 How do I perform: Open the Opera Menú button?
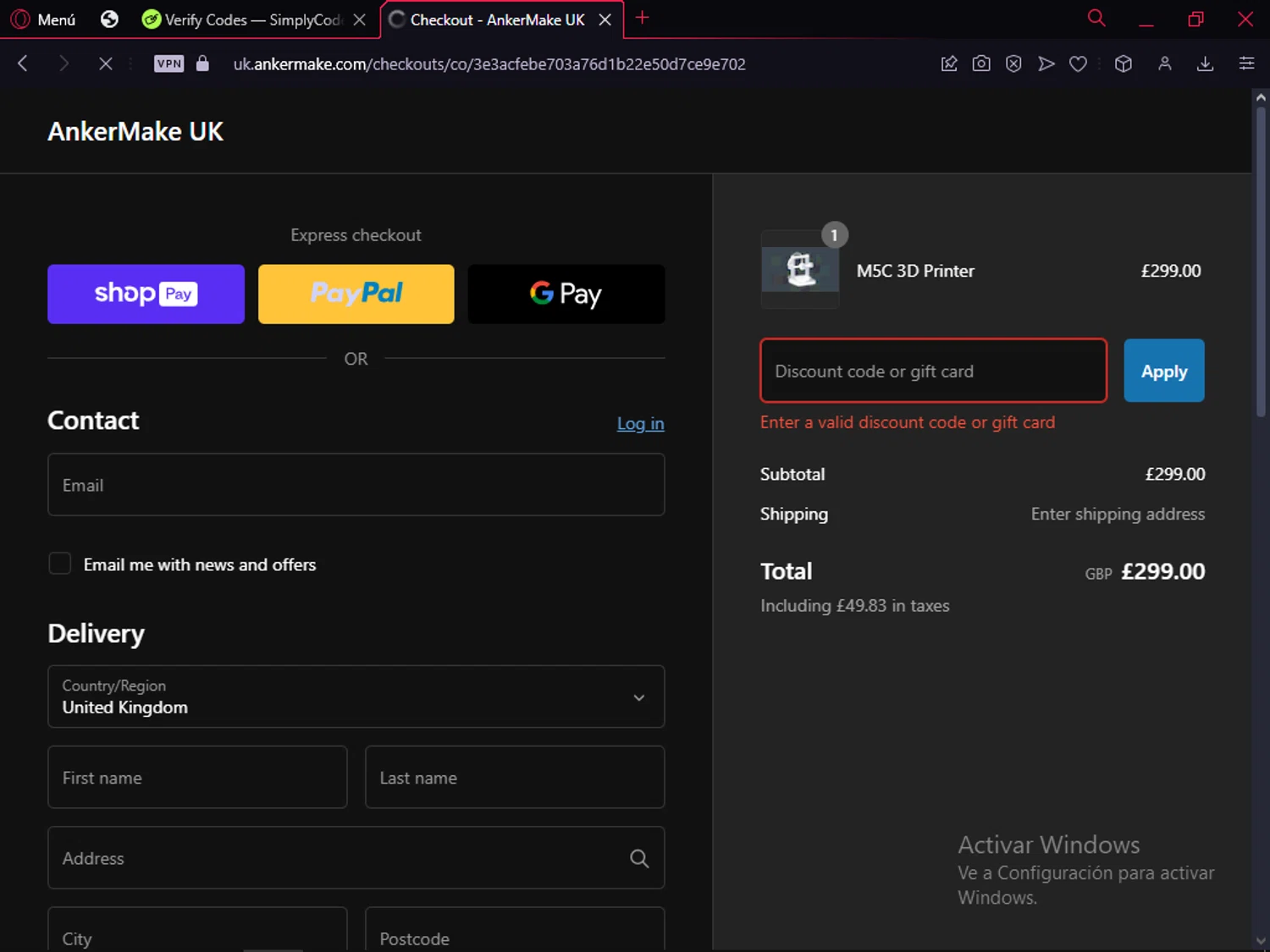pyautogui.click(x=44, y=19)
